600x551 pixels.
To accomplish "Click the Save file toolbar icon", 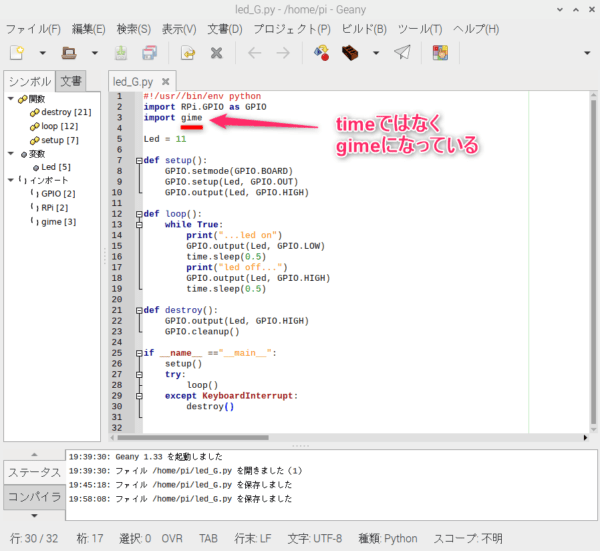I will (x=121, y=52).
